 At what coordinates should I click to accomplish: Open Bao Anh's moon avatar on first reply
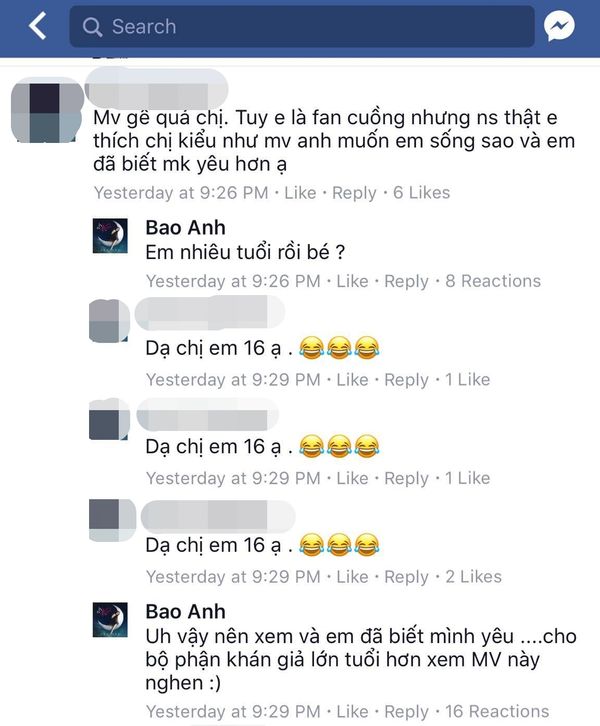(x=110, y=236)
